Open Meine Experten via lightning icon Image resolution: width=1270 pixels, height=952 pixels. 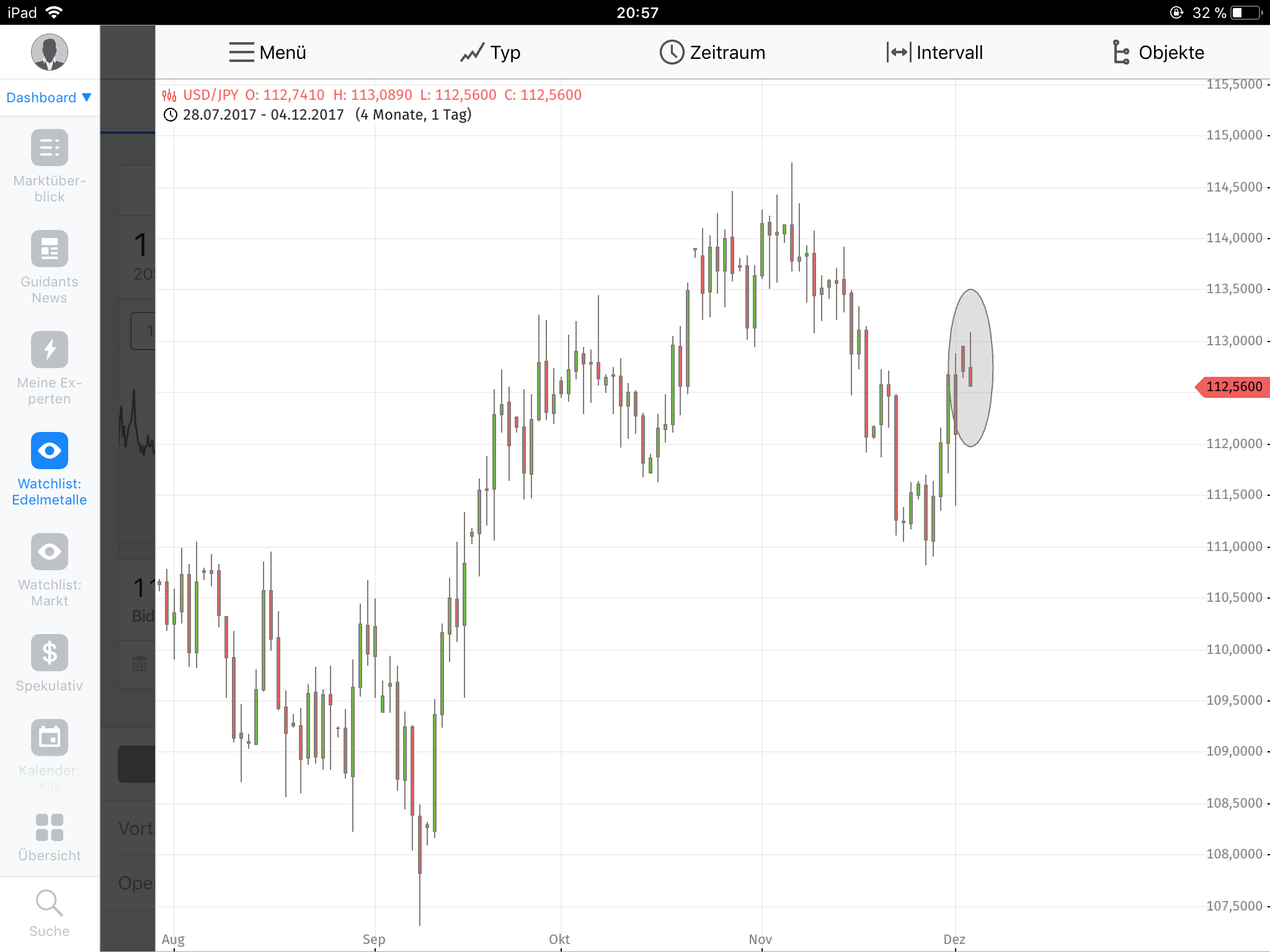pyautogui.click(x=49, y=349)
